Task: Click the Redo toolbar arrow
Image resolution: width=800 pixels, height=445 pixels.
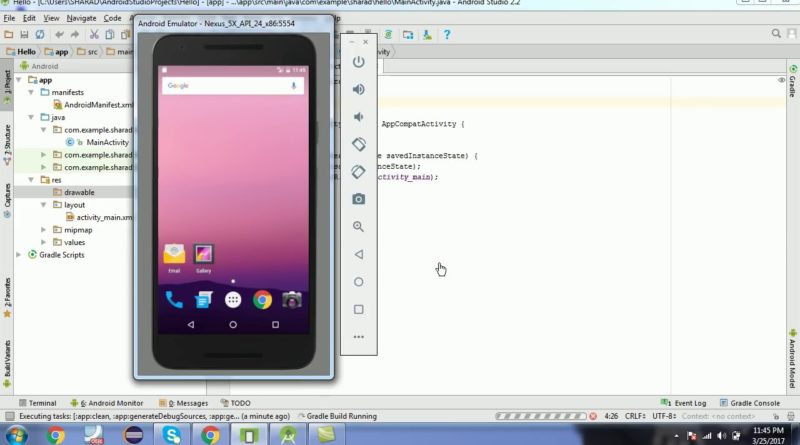Action: point(75,35)
